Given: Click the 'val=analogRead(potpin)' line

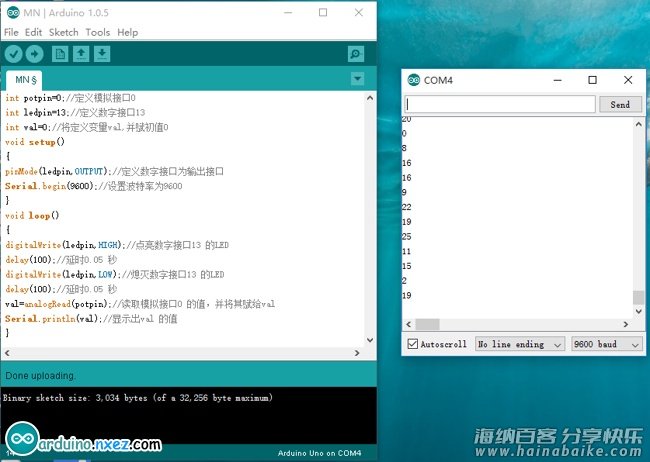Looking at the screenshot, I should coord(140,304).
